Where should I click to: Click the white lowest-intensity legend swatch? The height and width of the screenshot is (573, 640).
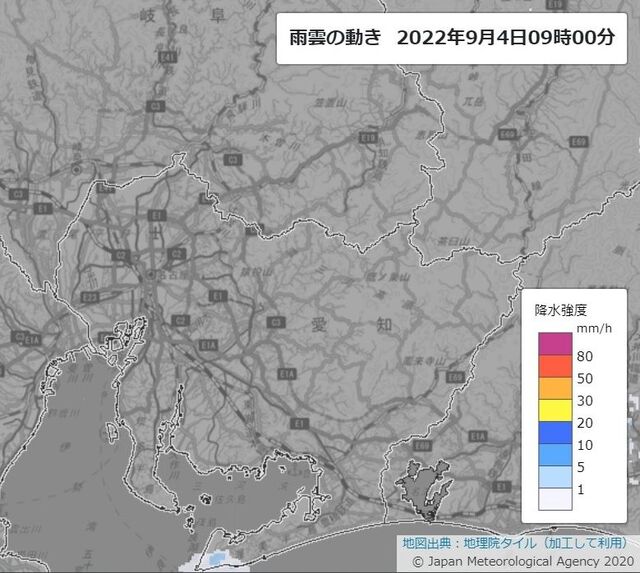click(555, 499)
